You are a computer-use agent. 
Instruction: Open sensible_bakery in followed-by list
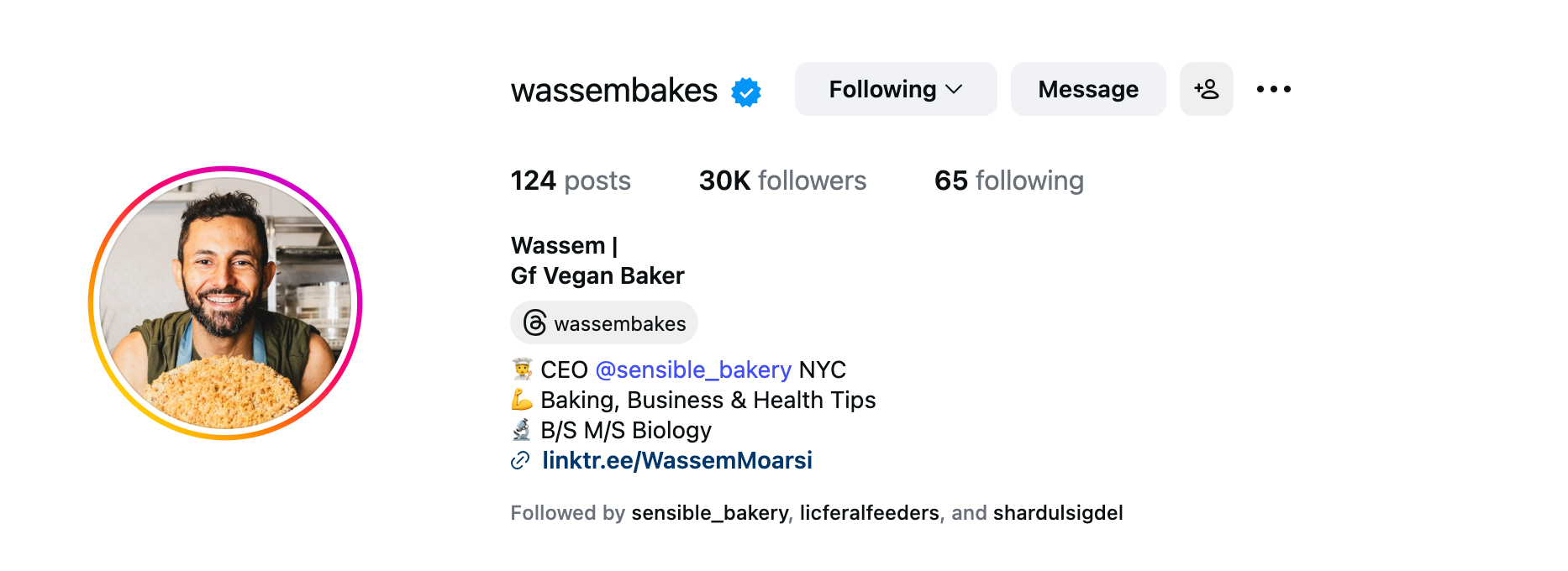click(709, 513)
